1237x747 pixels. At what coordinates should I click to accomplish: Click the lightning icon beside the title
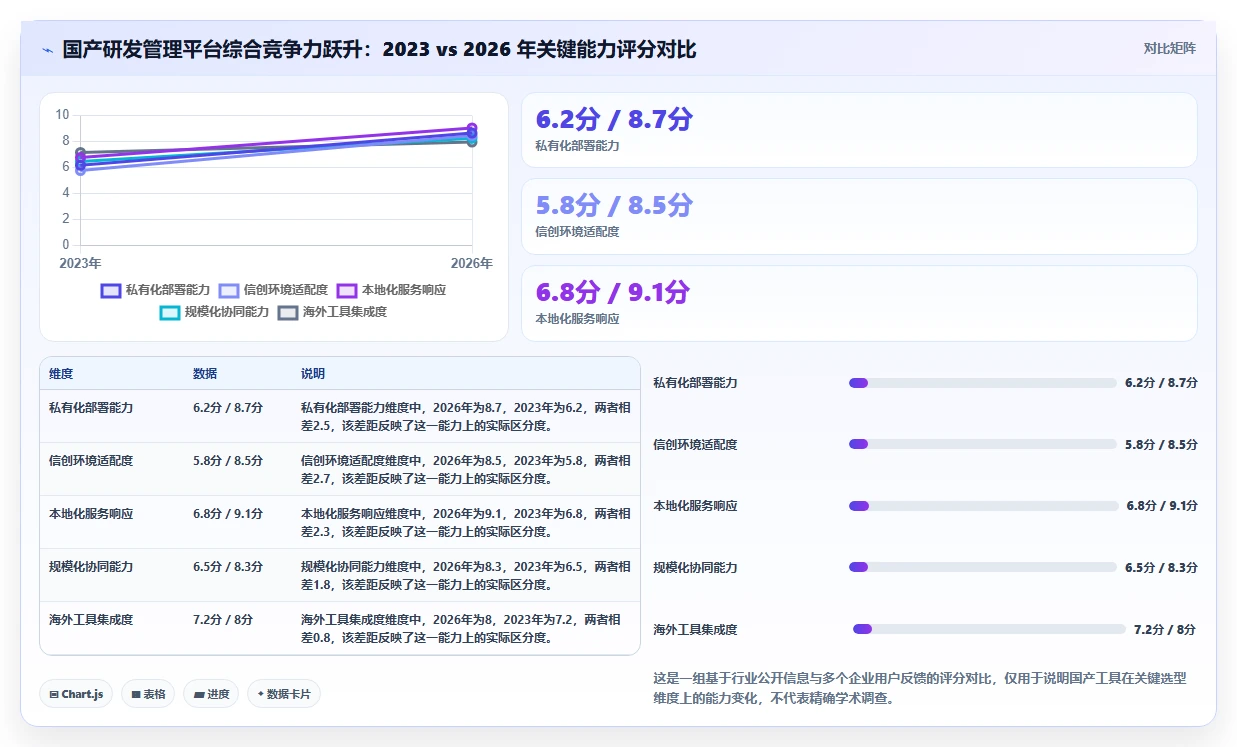[x=48, y=50]
